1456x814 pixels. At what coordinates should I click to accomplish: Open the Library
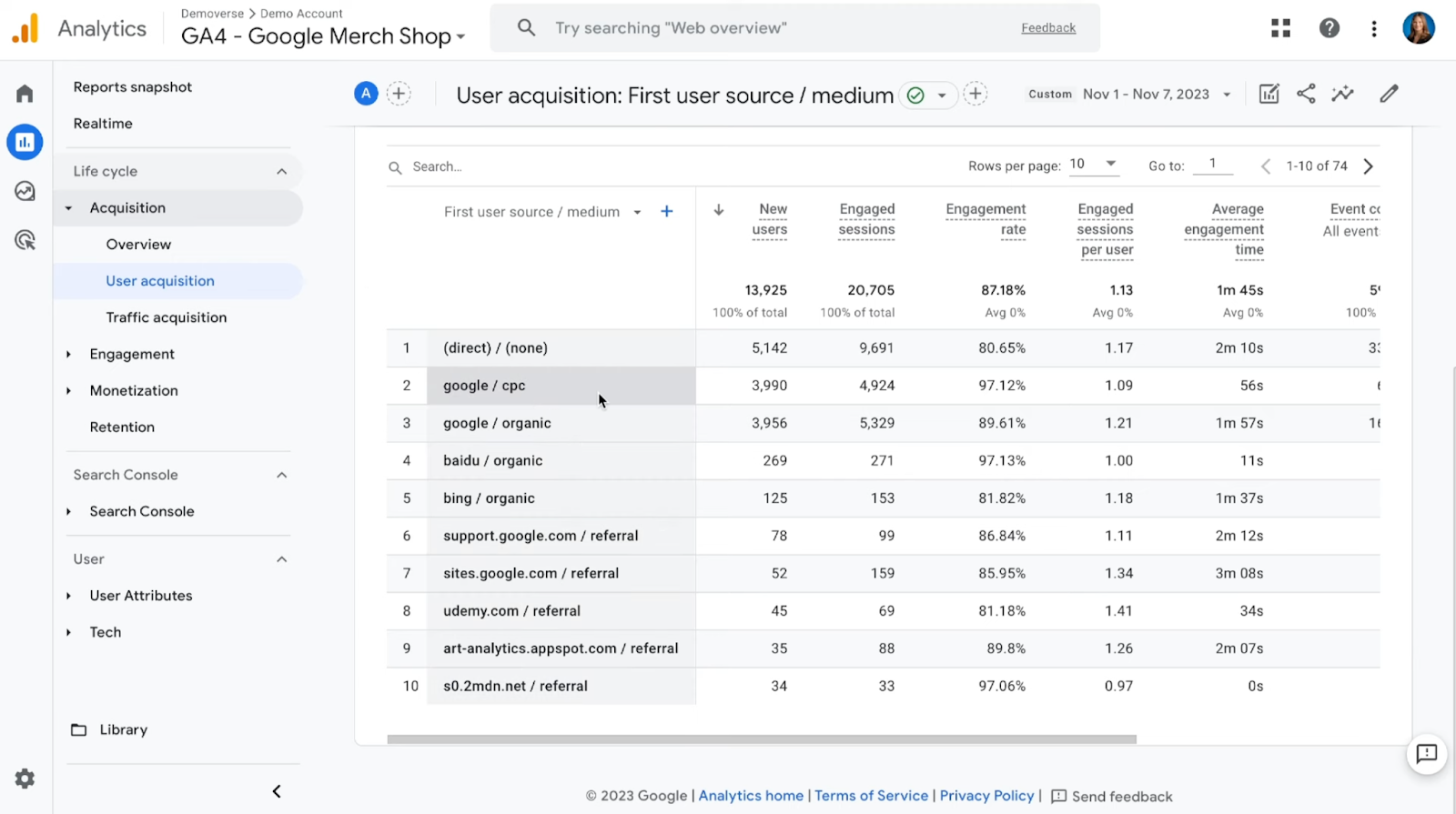point(109,729)
